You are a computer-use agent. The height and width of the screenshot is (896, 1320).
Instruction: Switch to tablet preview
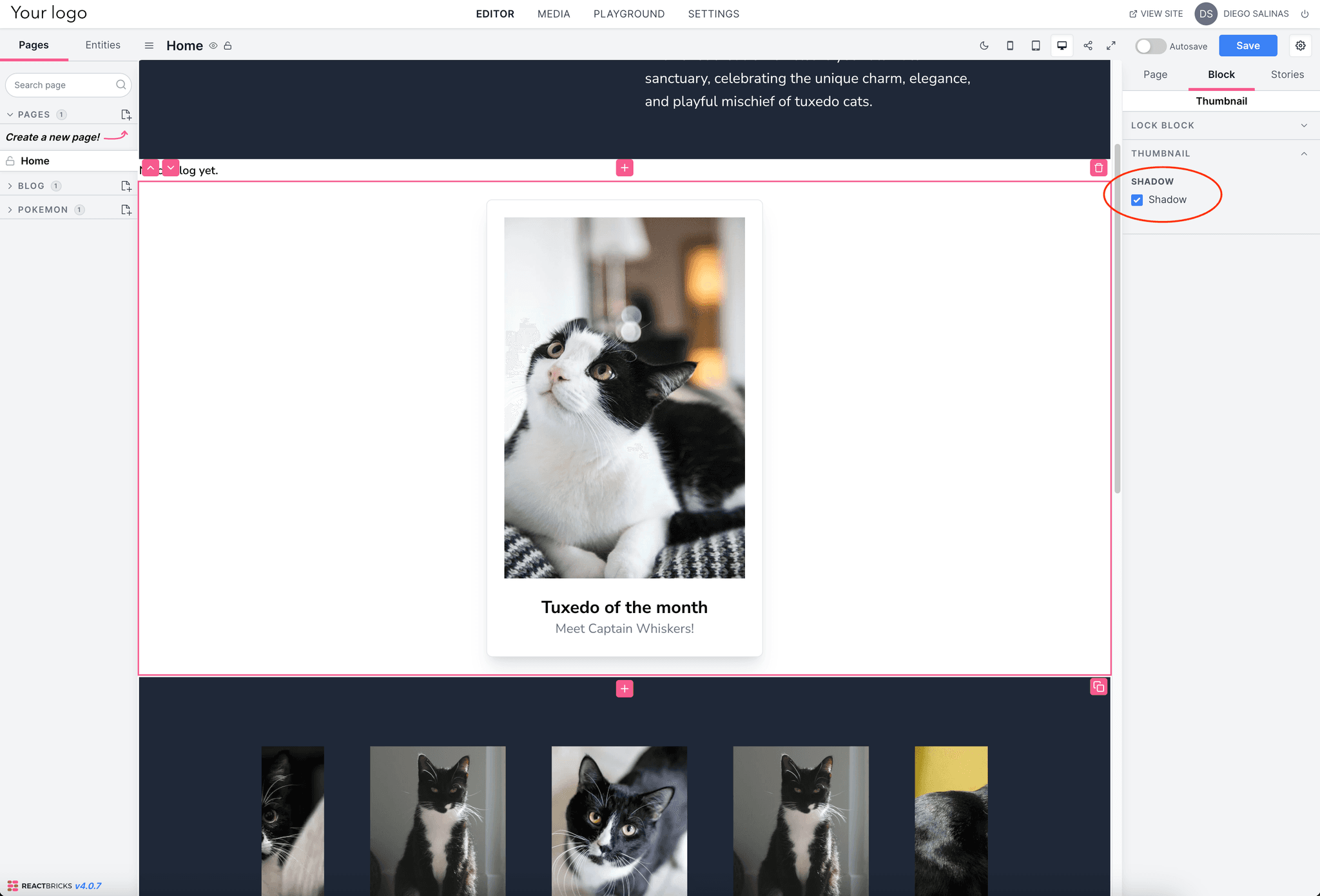tap(1036, 46)
